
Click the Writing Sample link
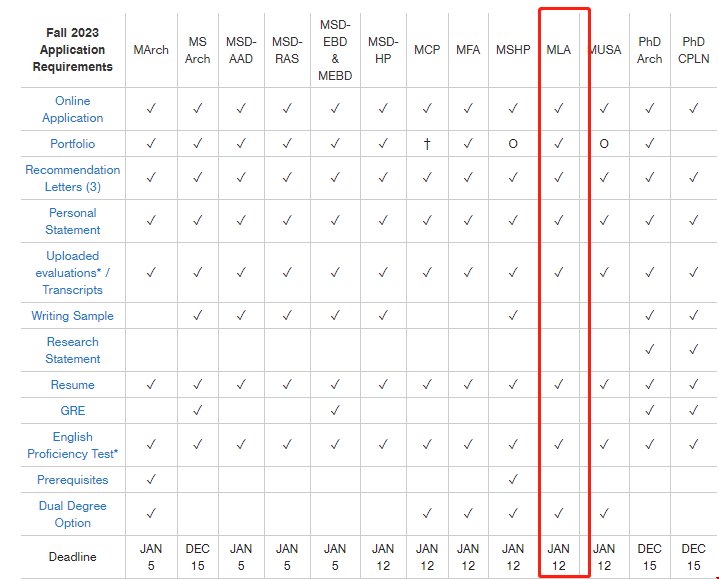pos(72,316)
